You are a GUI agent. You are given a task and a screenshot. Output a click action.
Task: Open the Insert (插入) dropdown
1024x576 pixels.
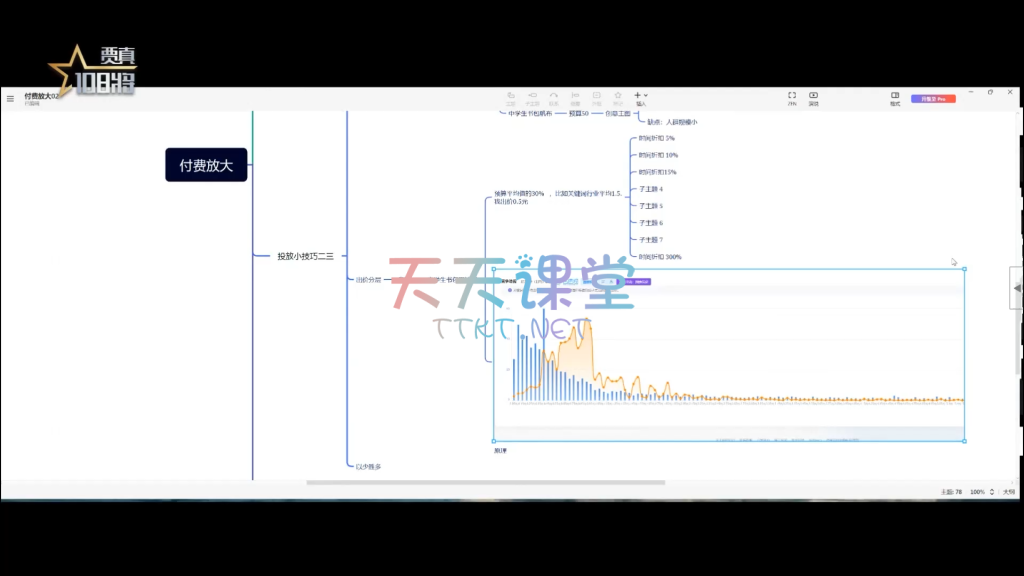click(641, 97)
